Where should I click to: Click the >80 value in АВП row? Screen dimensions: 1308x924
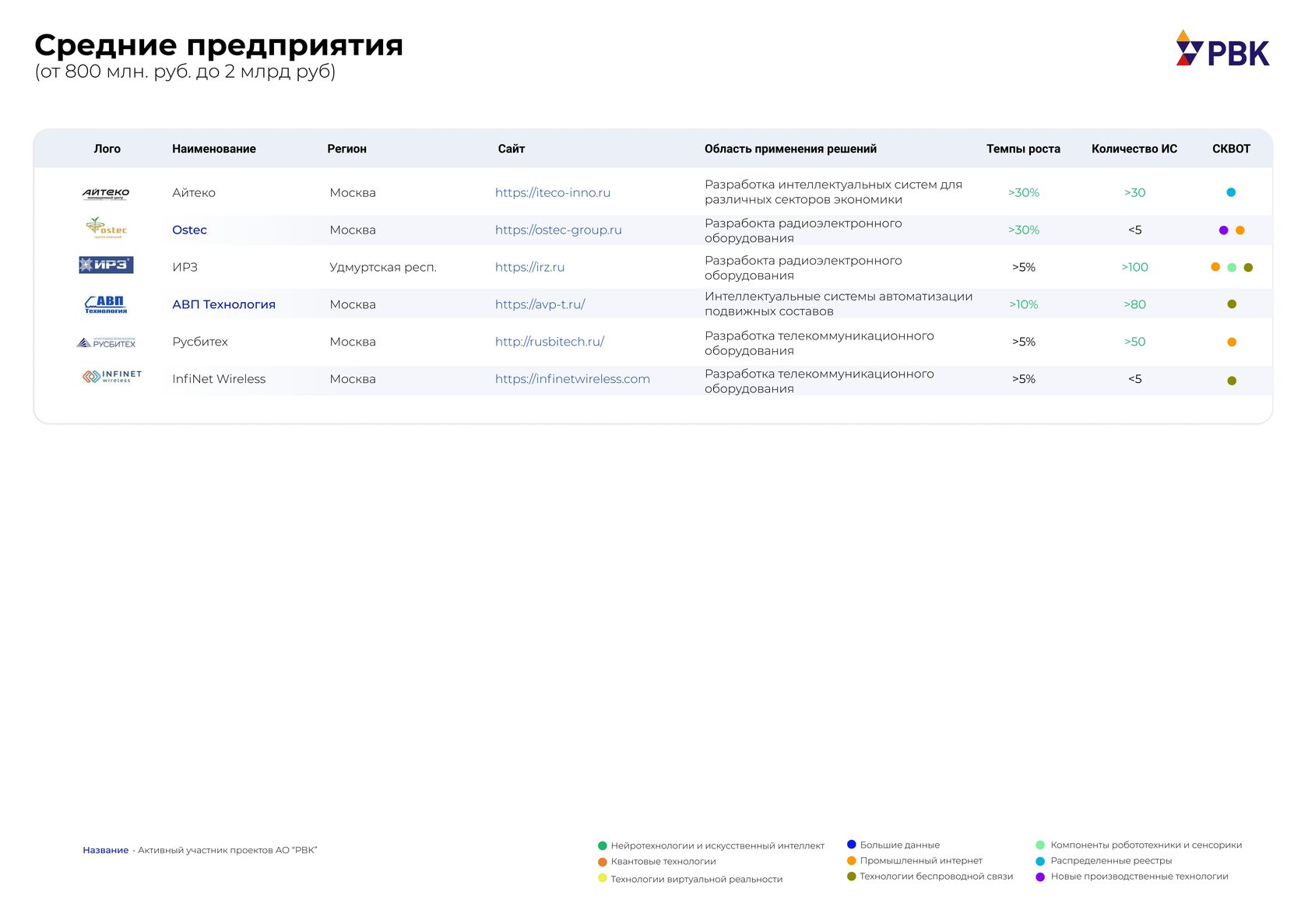[1134, 304]
